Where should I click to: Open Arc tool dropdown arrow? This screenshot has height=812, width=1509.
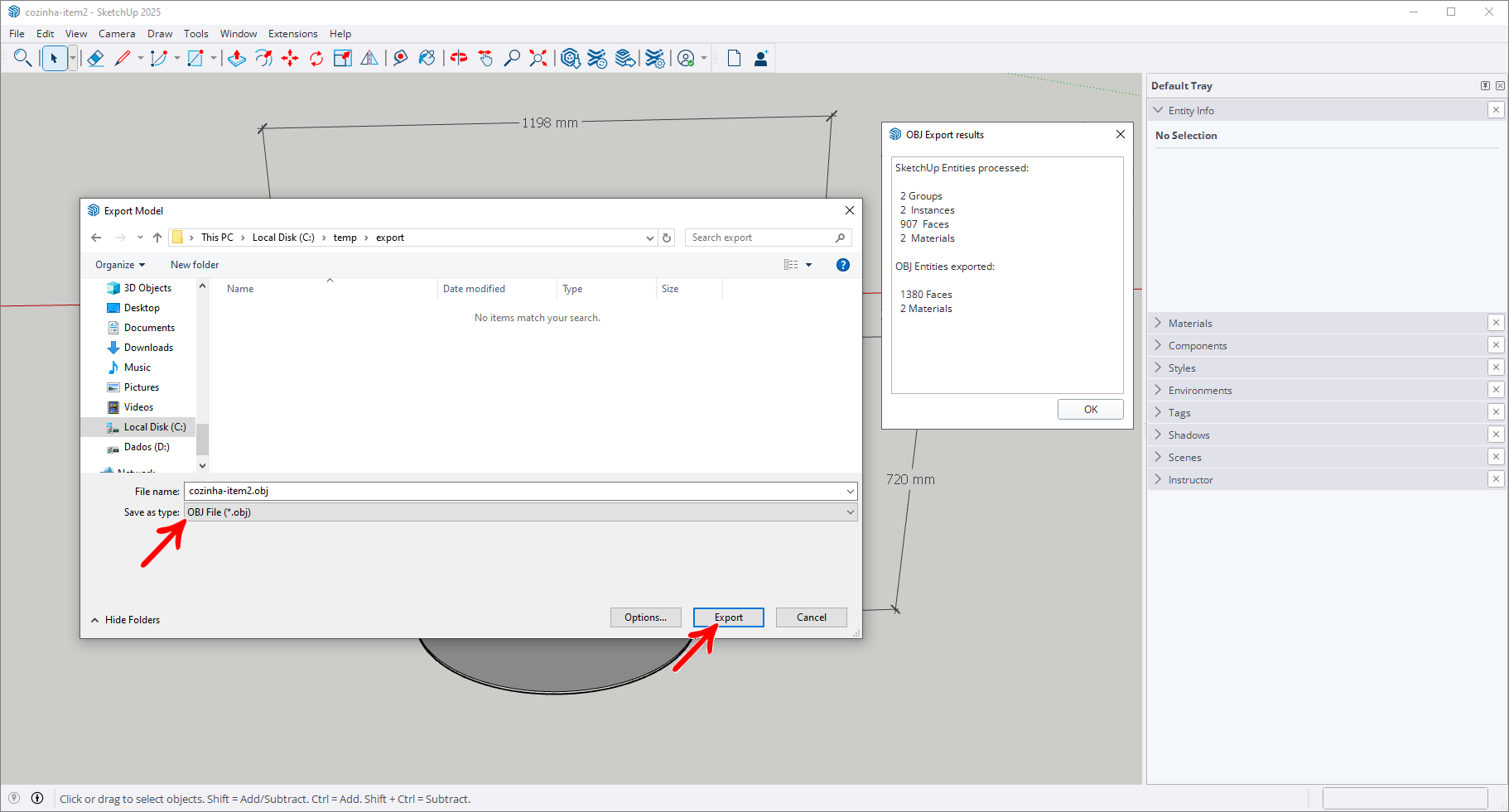(176, 58)
